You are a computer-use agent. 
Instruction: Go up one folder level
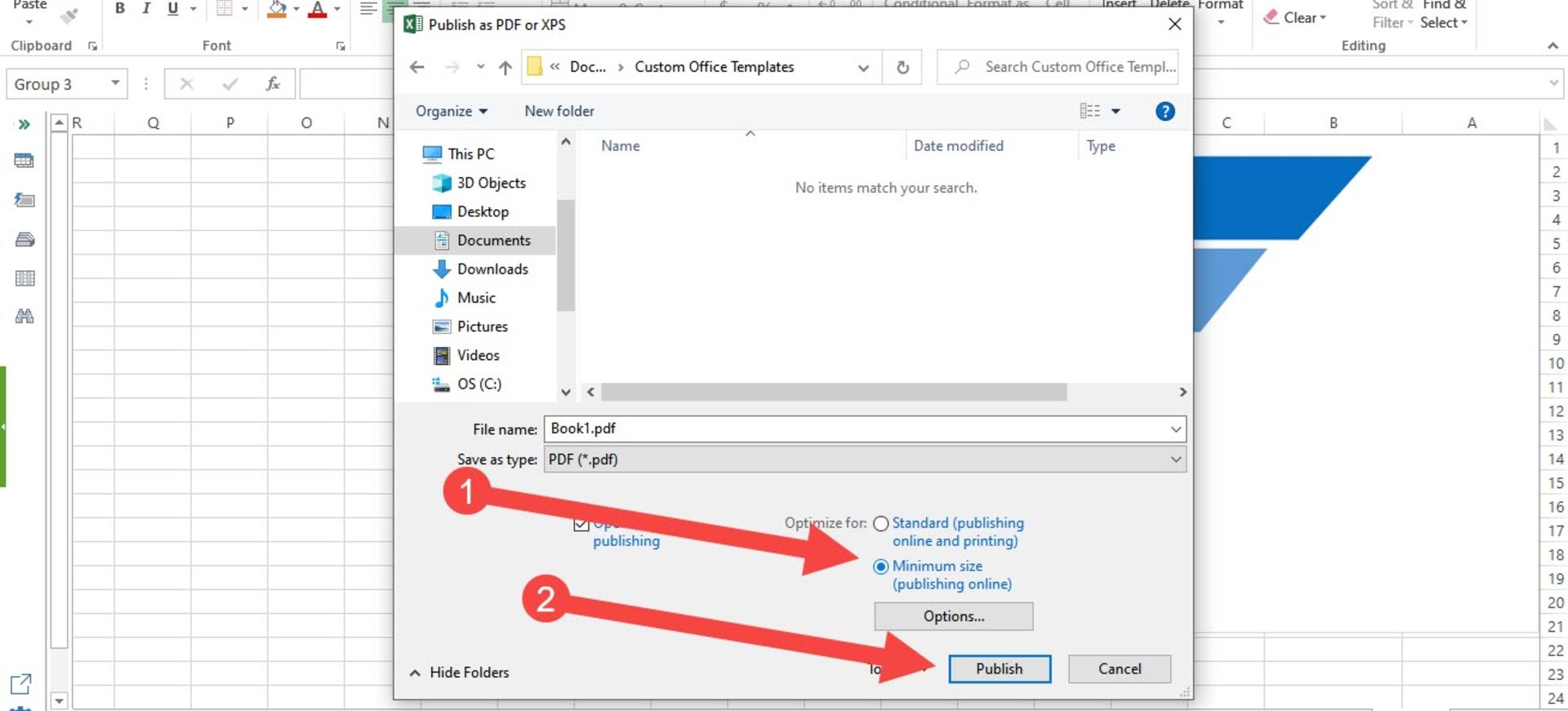coord(506,67)
